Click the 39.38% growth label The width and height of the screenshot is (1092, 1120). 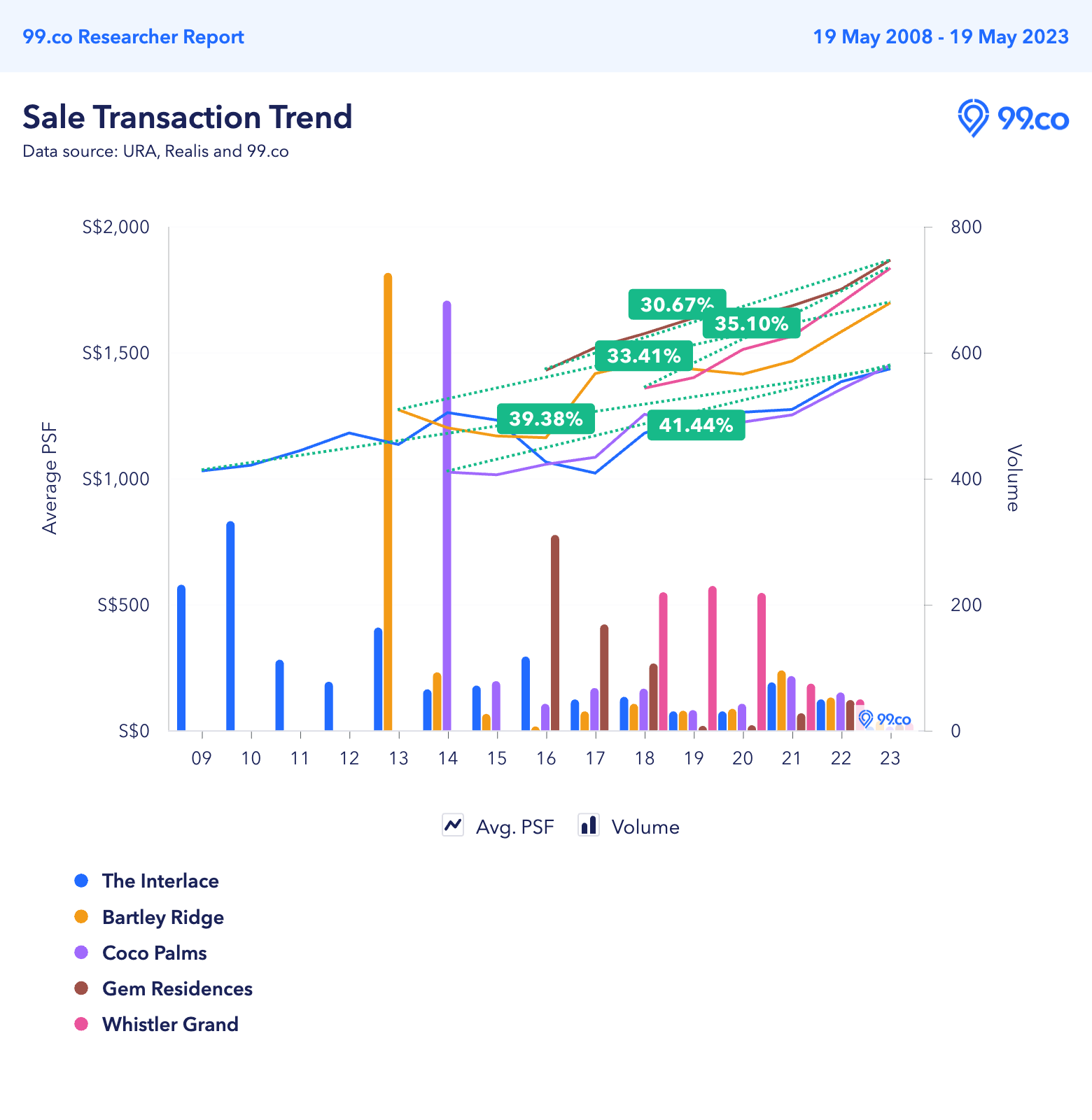pyautogui.click(x=546, y=419)
